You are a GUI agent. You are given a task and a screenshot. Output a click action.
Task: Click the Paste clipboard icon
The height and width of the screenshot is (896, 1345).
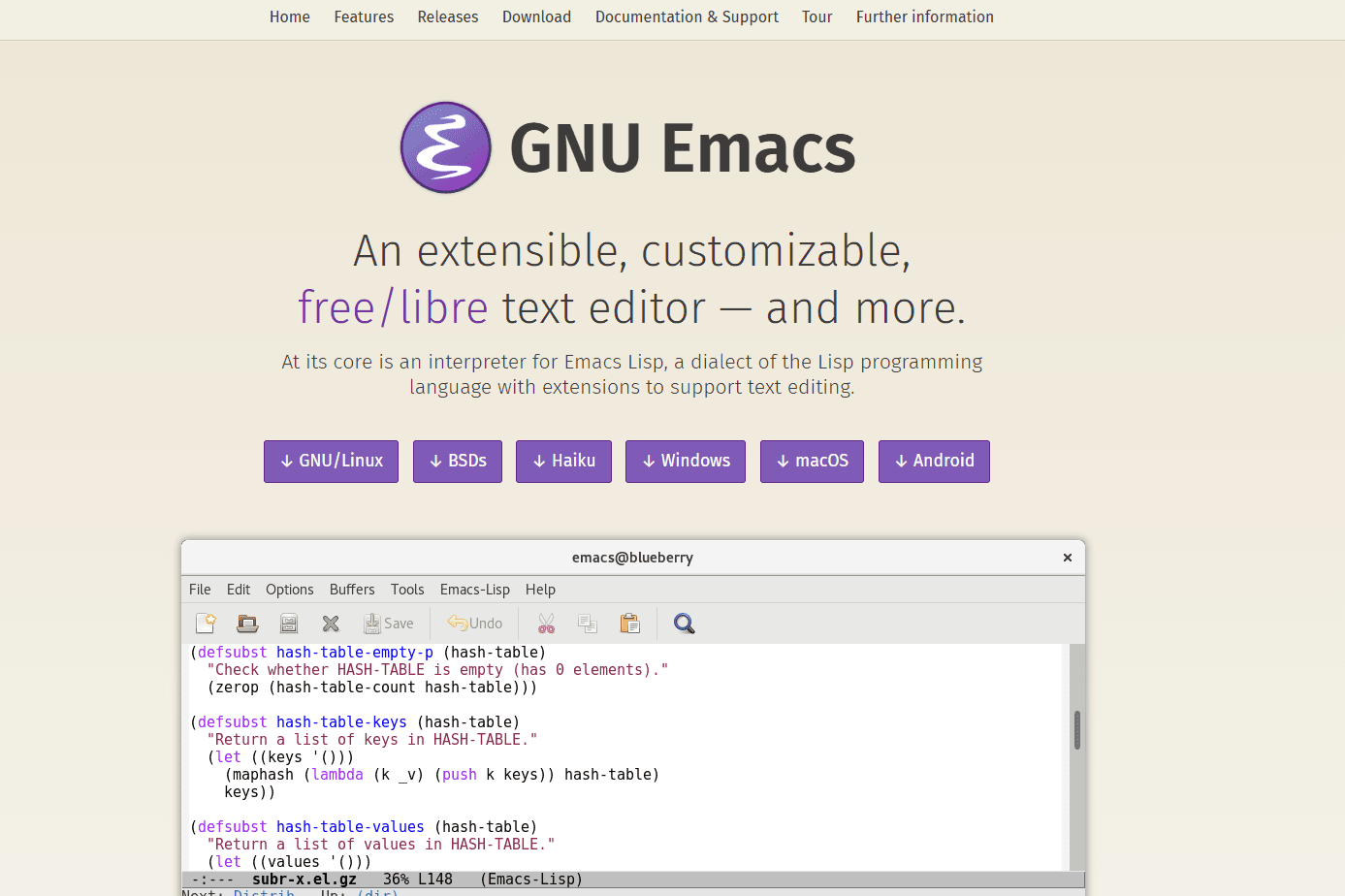630,624
